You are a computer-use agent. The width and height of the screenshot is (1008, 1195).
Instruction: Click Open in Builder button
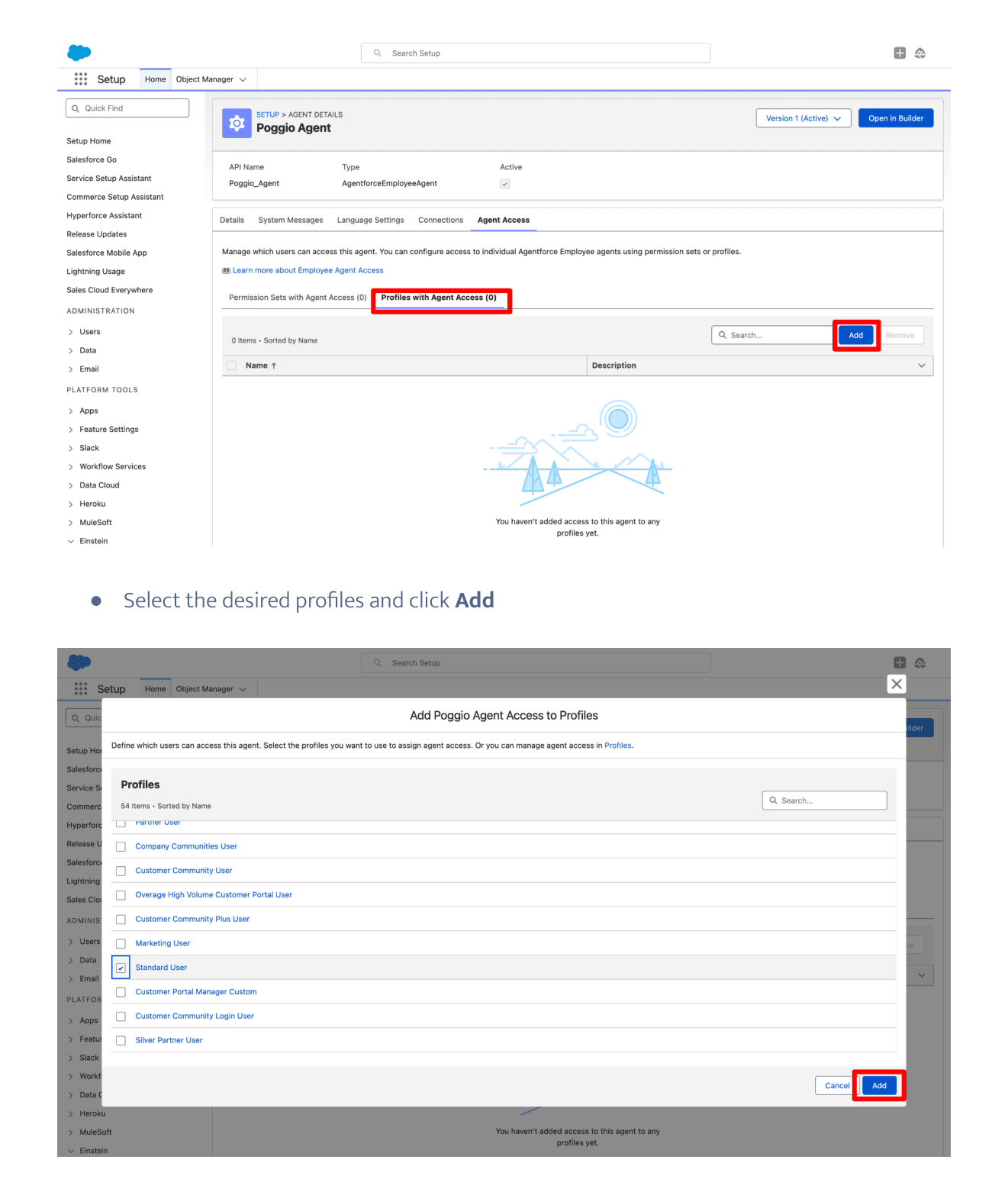point(896,118)
